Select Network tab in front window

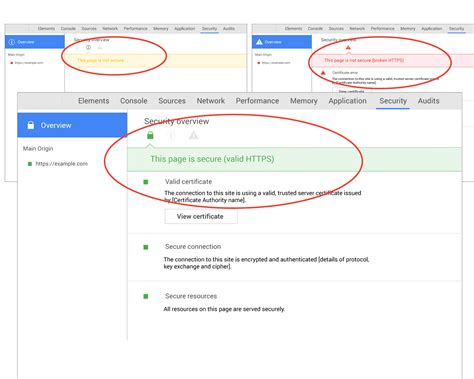coord(211,101)
